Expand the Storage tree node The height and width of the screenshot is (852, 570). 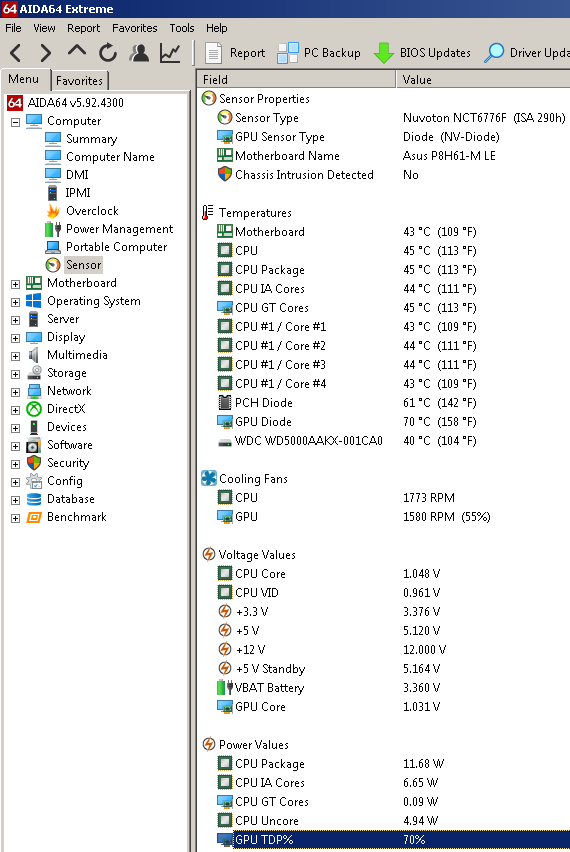(x=15, y=374)
